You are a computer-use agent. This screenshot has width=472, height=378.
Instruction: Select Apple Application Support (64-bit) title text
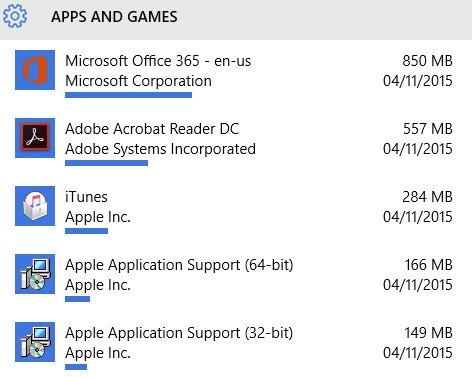pyautogui.click(x=179, y=265)
